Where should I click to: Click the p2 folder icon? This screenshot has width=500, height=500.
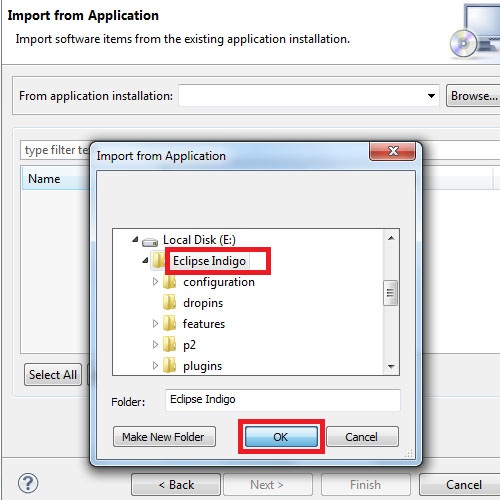(x=169, y=345)
